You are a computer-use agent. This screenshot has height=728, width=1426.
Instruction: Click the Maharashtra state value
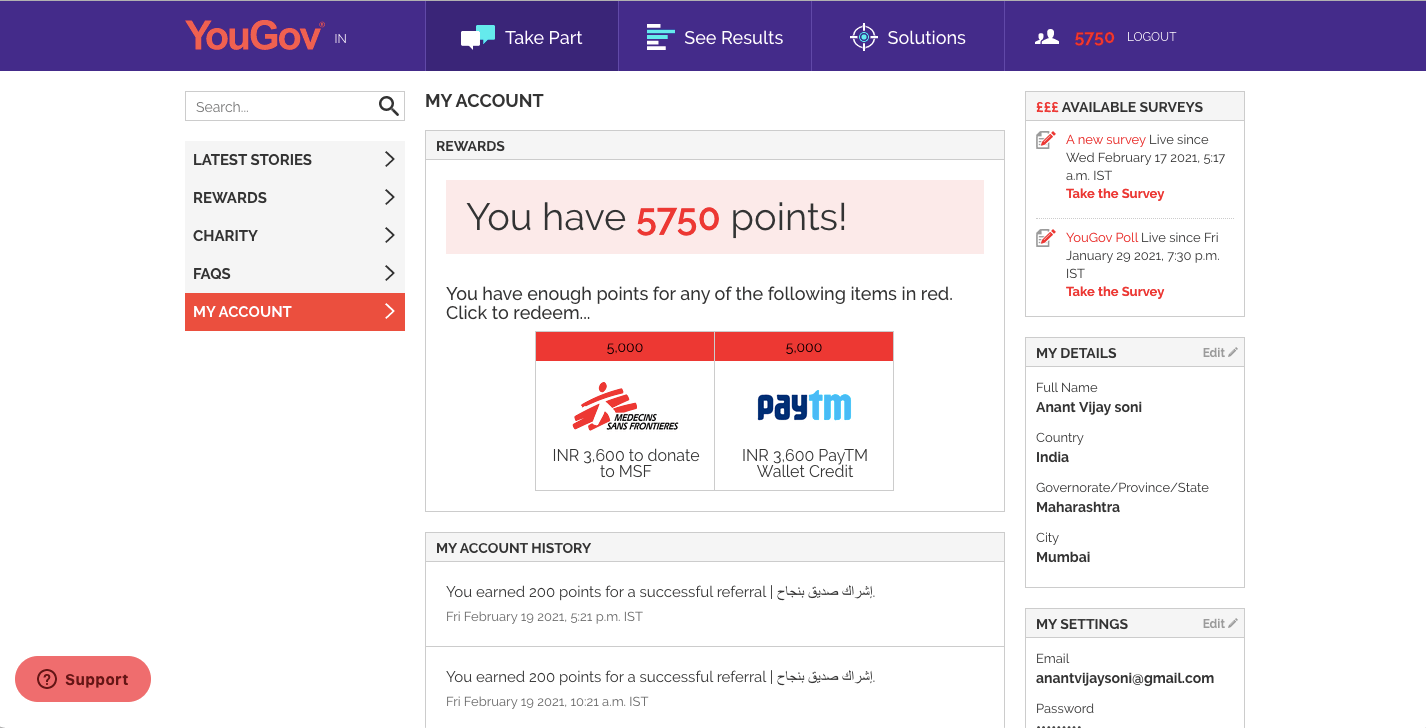tap(1078, 507)
